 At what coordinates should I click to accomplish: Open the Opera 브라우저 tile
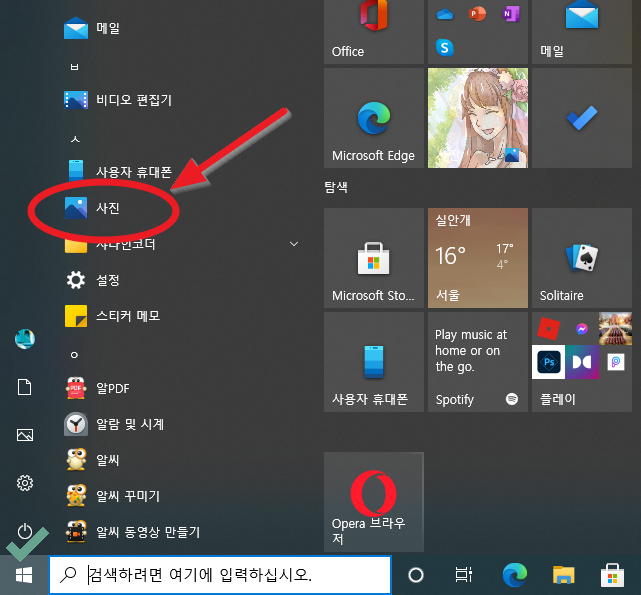tap(374, 502)
